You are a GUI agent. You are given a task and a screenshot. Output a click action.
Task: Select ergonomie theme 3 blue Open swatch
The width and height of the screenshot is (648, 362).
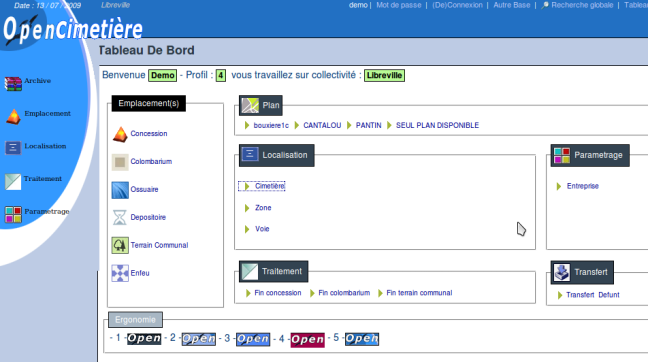click(x=253, y=339)
